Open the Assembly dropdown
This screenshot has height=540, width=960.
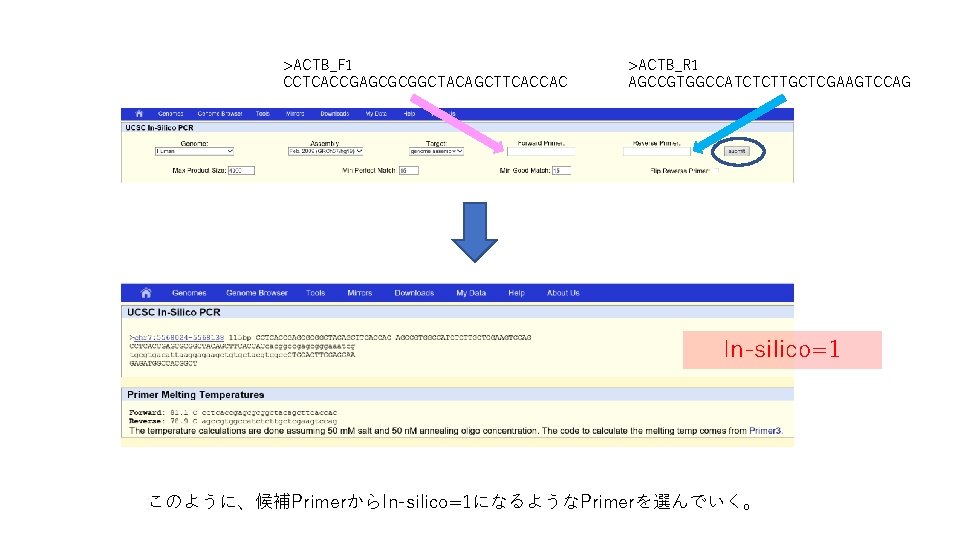[326, 151]
